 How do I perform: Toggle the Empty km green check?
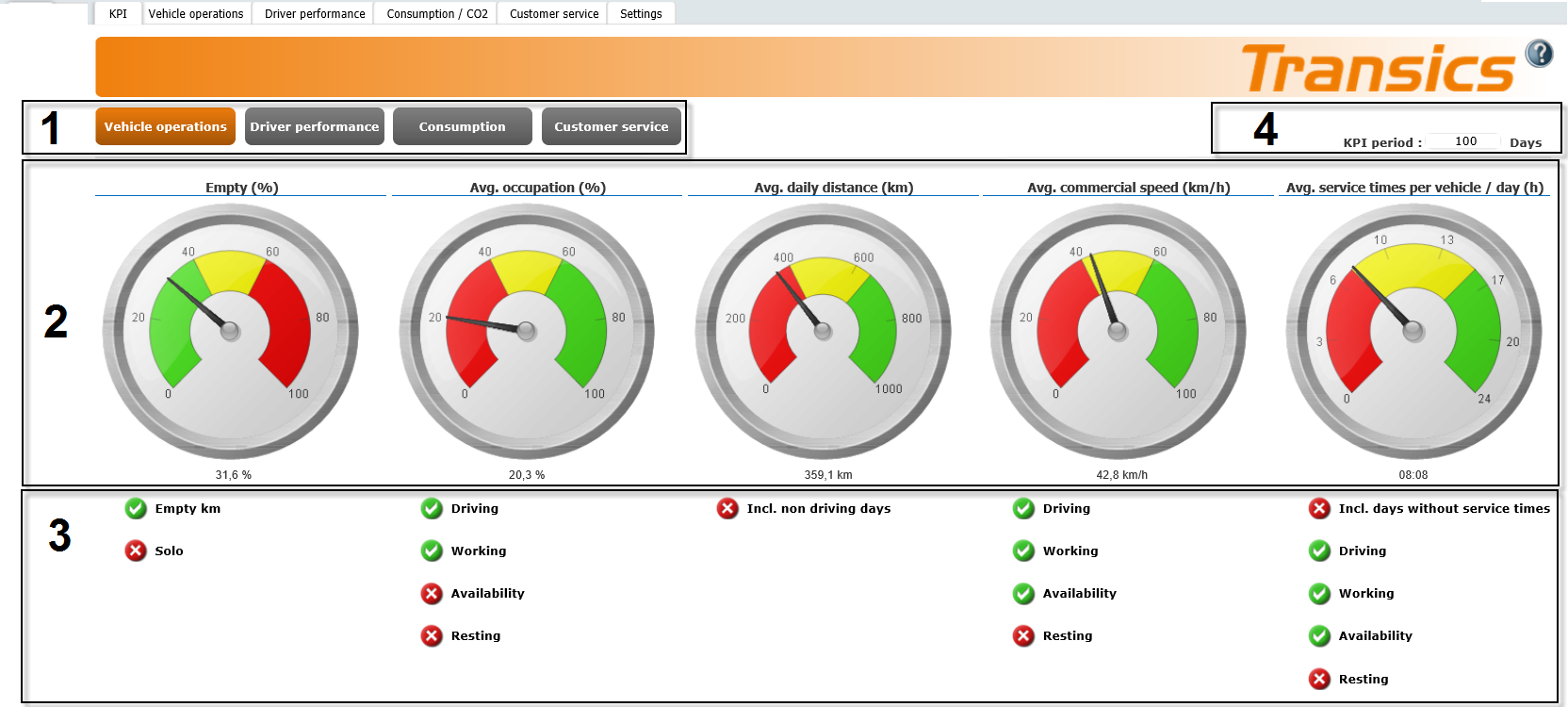[136, 509]
